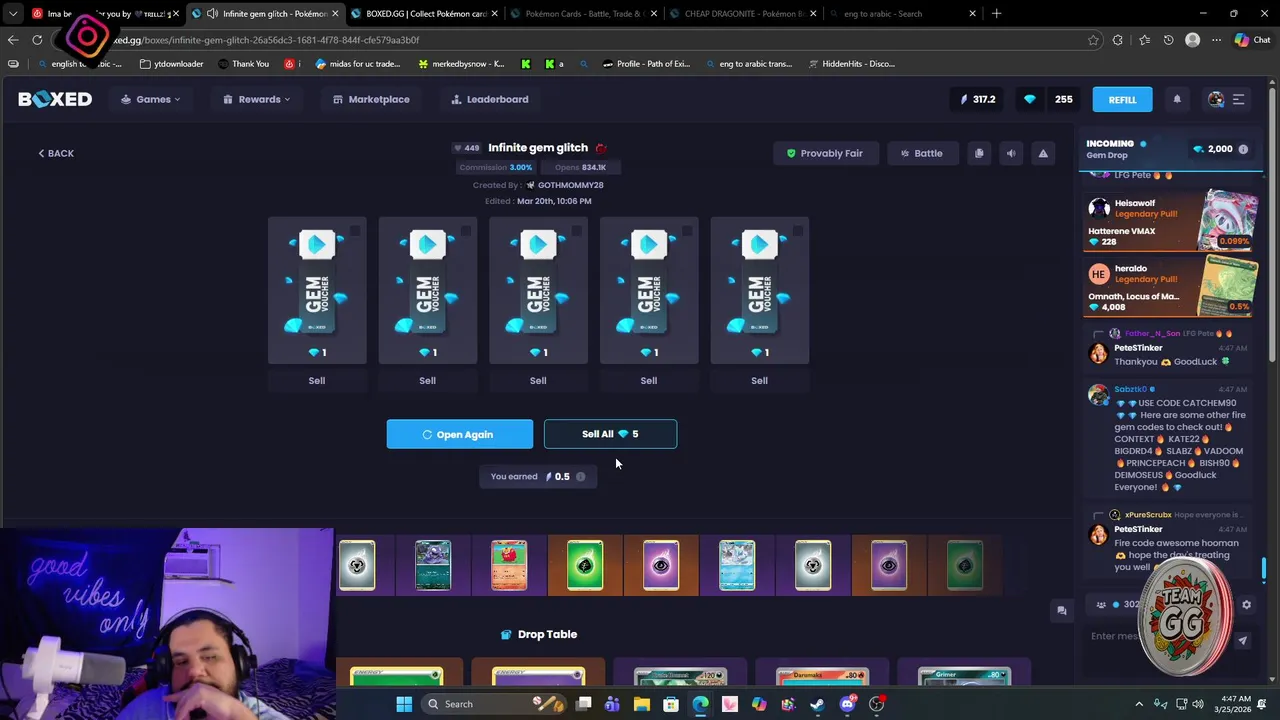Sell the third Gem Voucher

click(538, 380)
